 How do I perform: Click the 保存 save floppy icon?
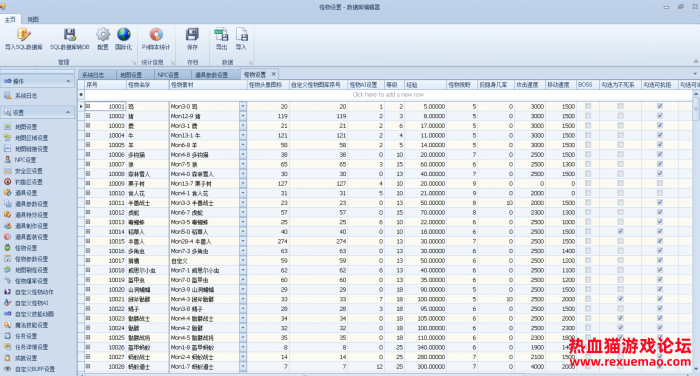[x=192, y=35]
